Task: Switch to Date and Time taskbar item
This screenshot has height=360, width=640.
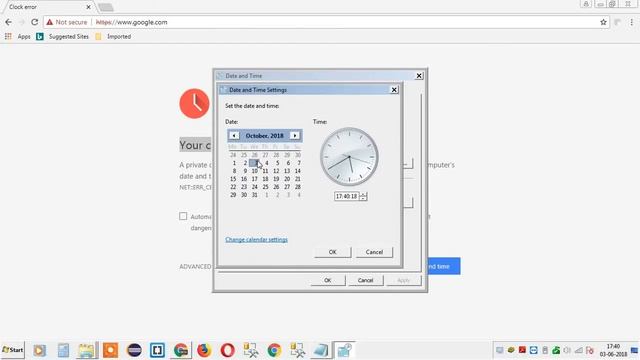Action: [344, 350]
